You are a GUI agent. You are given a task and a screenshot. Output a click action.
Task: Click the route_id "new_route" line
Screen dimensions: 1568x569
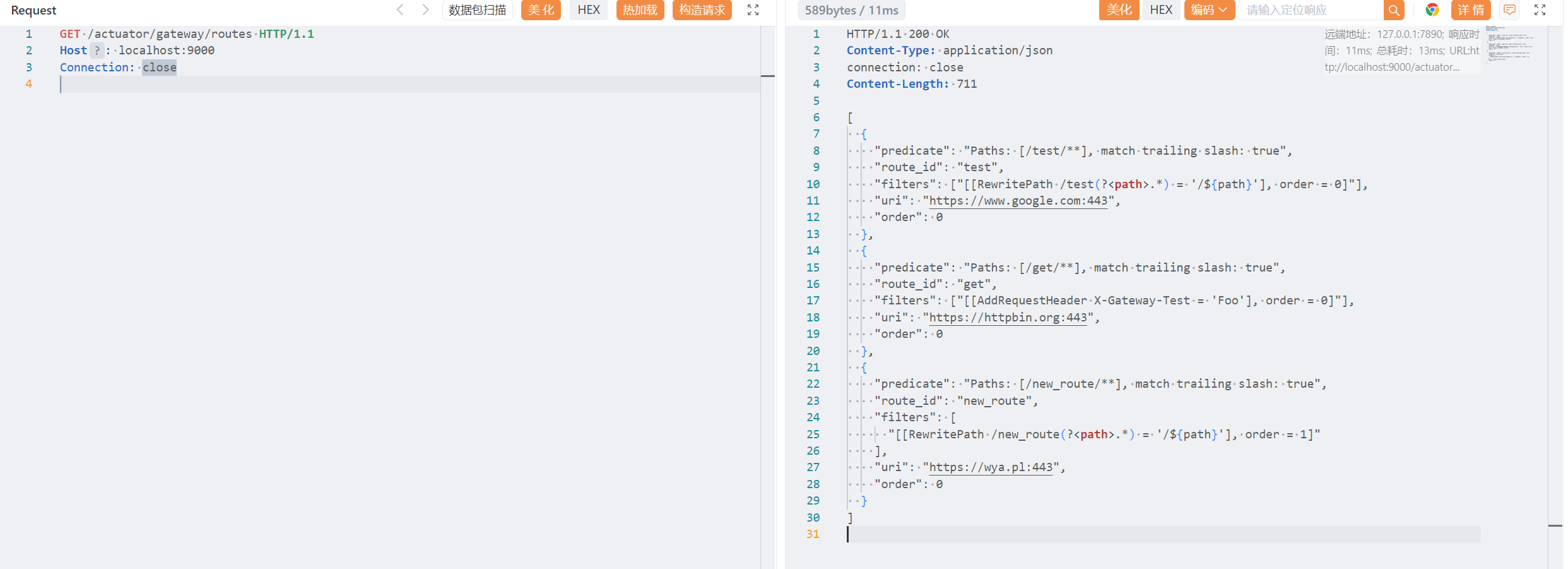pyautogui.click(x=956, y=401)
